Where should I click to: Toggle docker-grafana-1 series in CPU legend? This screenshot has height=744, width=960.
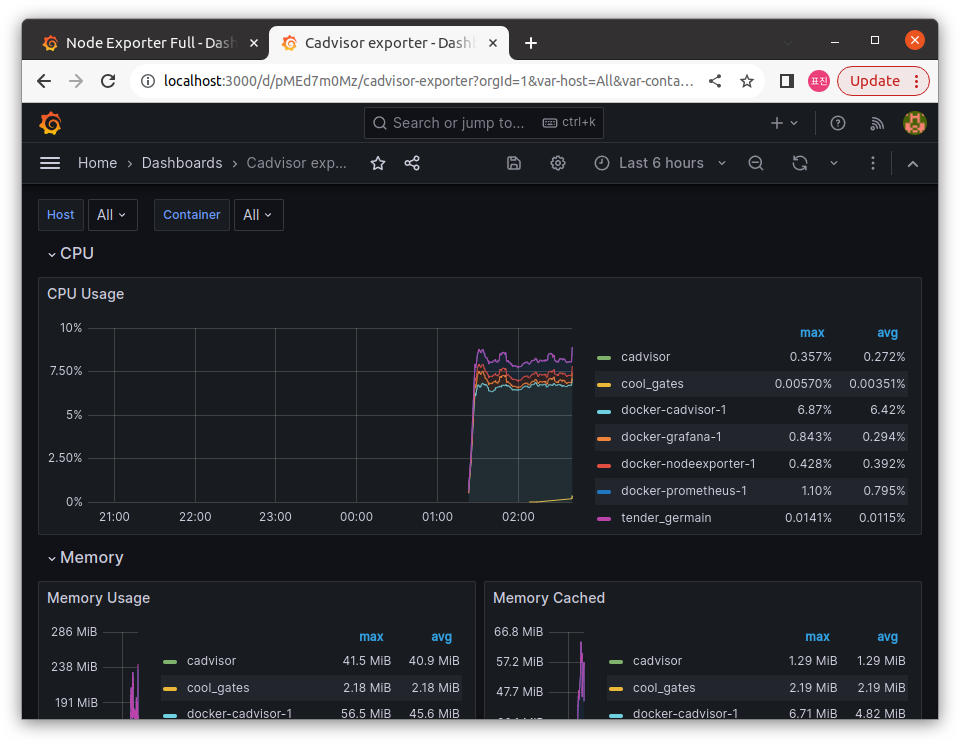coord(671,437)
